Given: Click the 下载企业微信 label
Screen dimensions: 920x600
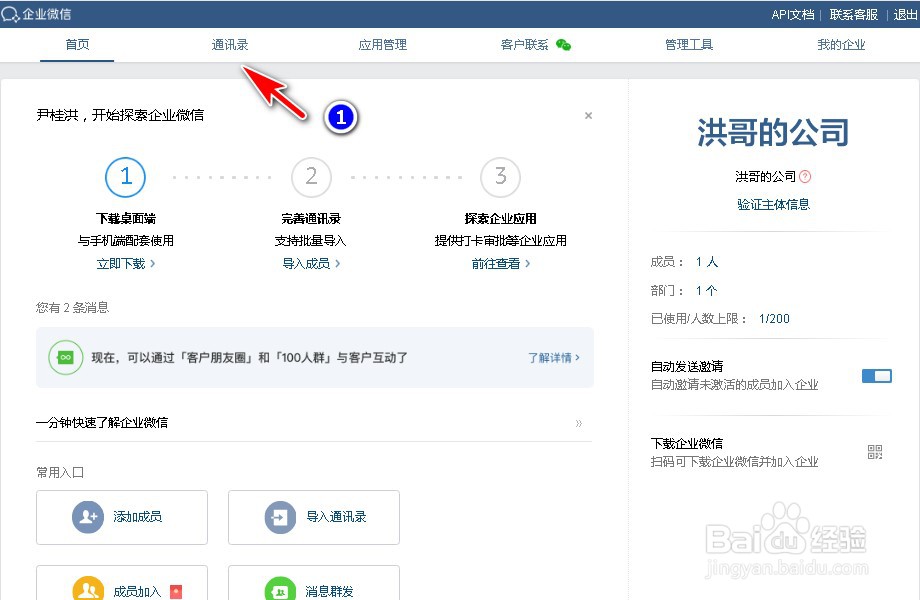Looking at the screenshot, I should [686, 443].
